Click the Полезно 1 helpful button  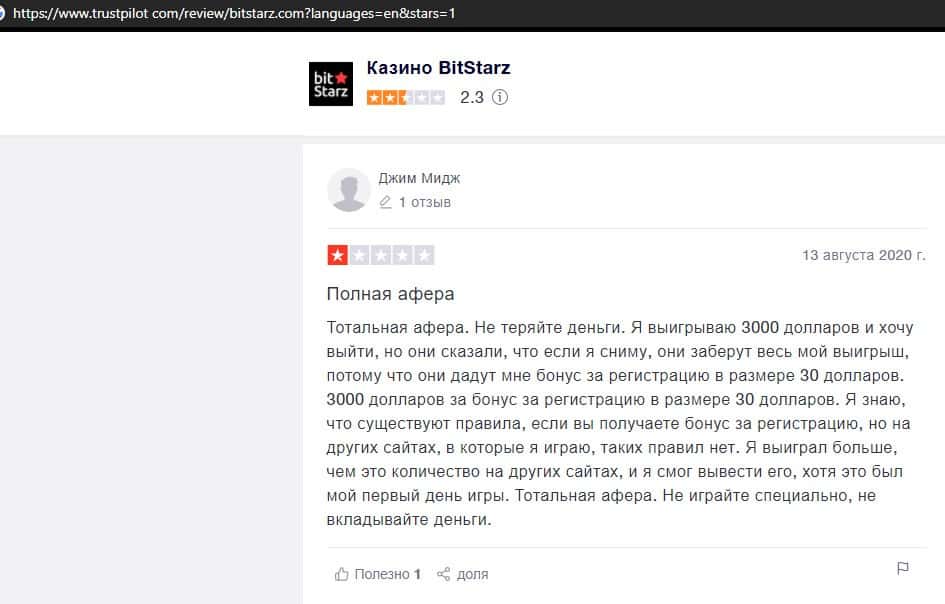378,574
